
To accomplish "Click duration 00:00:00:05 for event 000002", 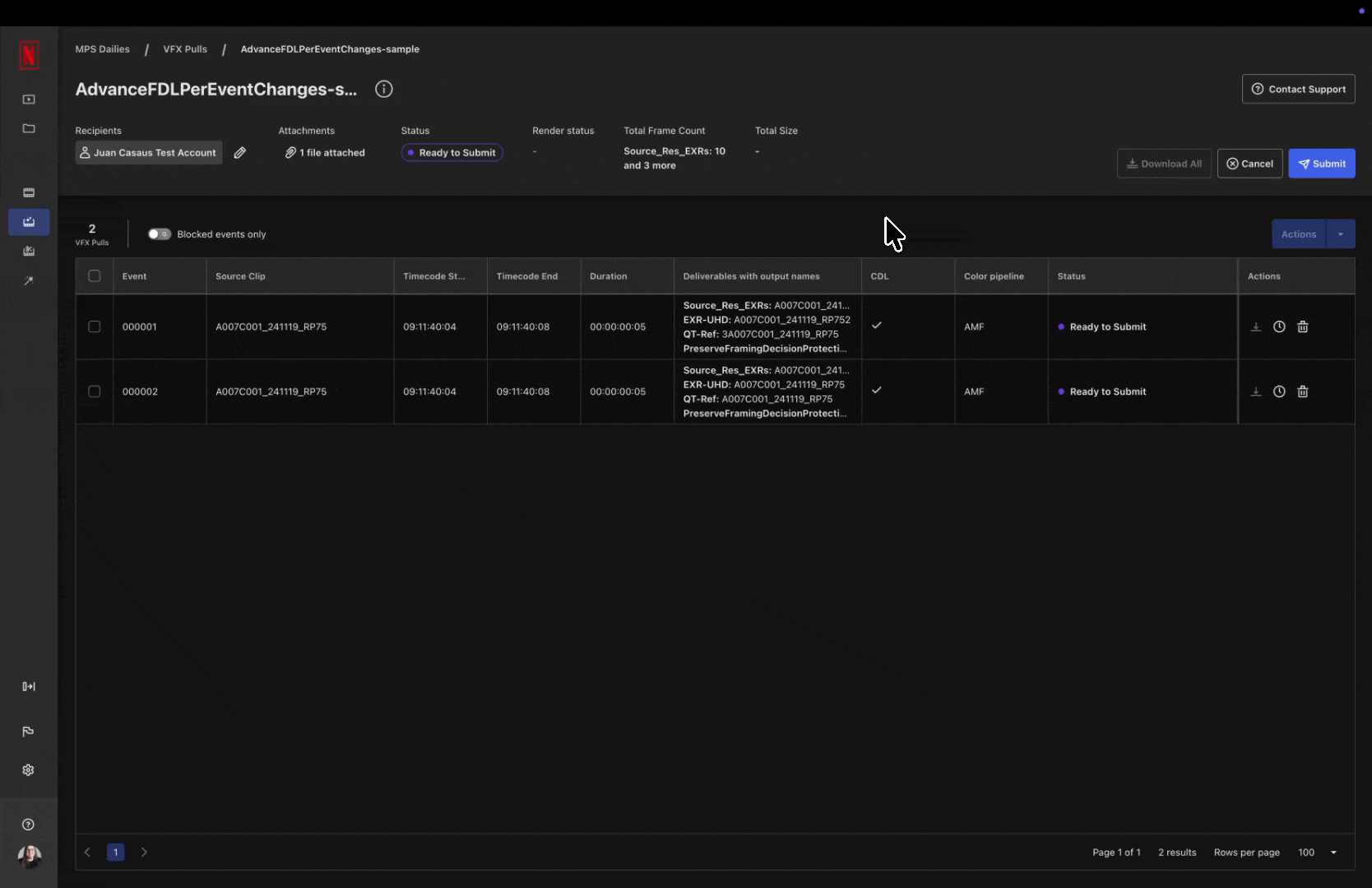I will click(618, 391).
